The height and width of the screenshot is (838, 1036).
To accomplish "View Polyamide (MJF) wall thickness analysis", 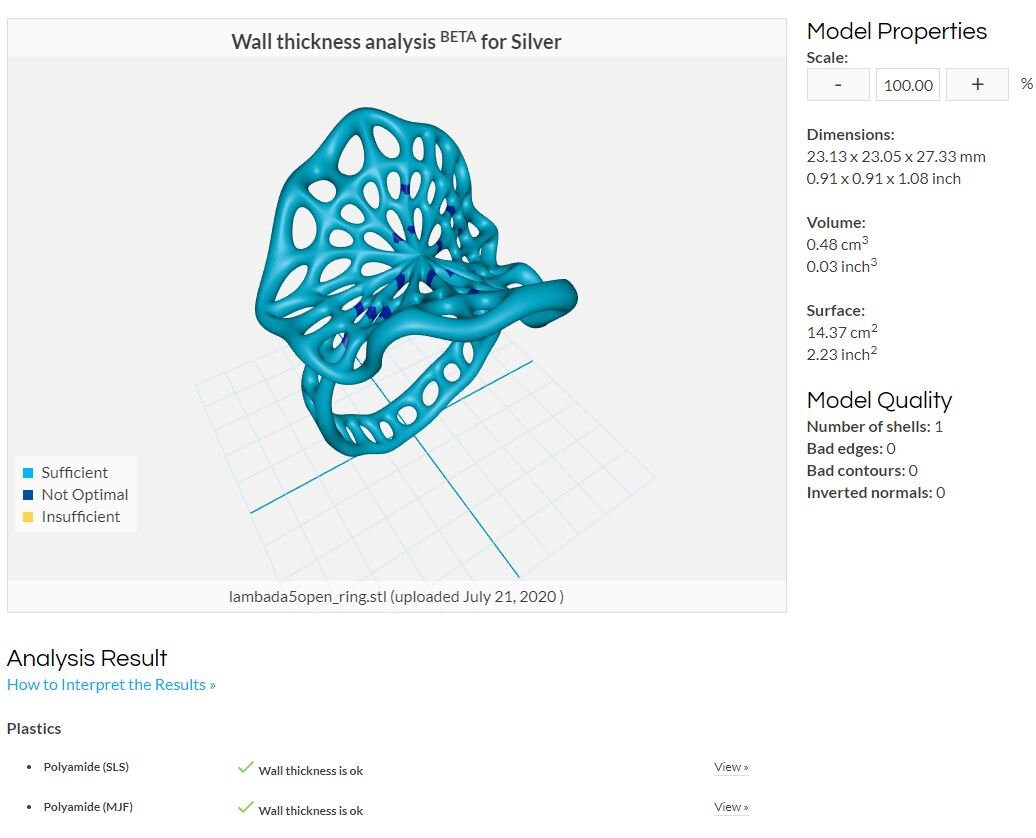I will (x=731, y=807).
